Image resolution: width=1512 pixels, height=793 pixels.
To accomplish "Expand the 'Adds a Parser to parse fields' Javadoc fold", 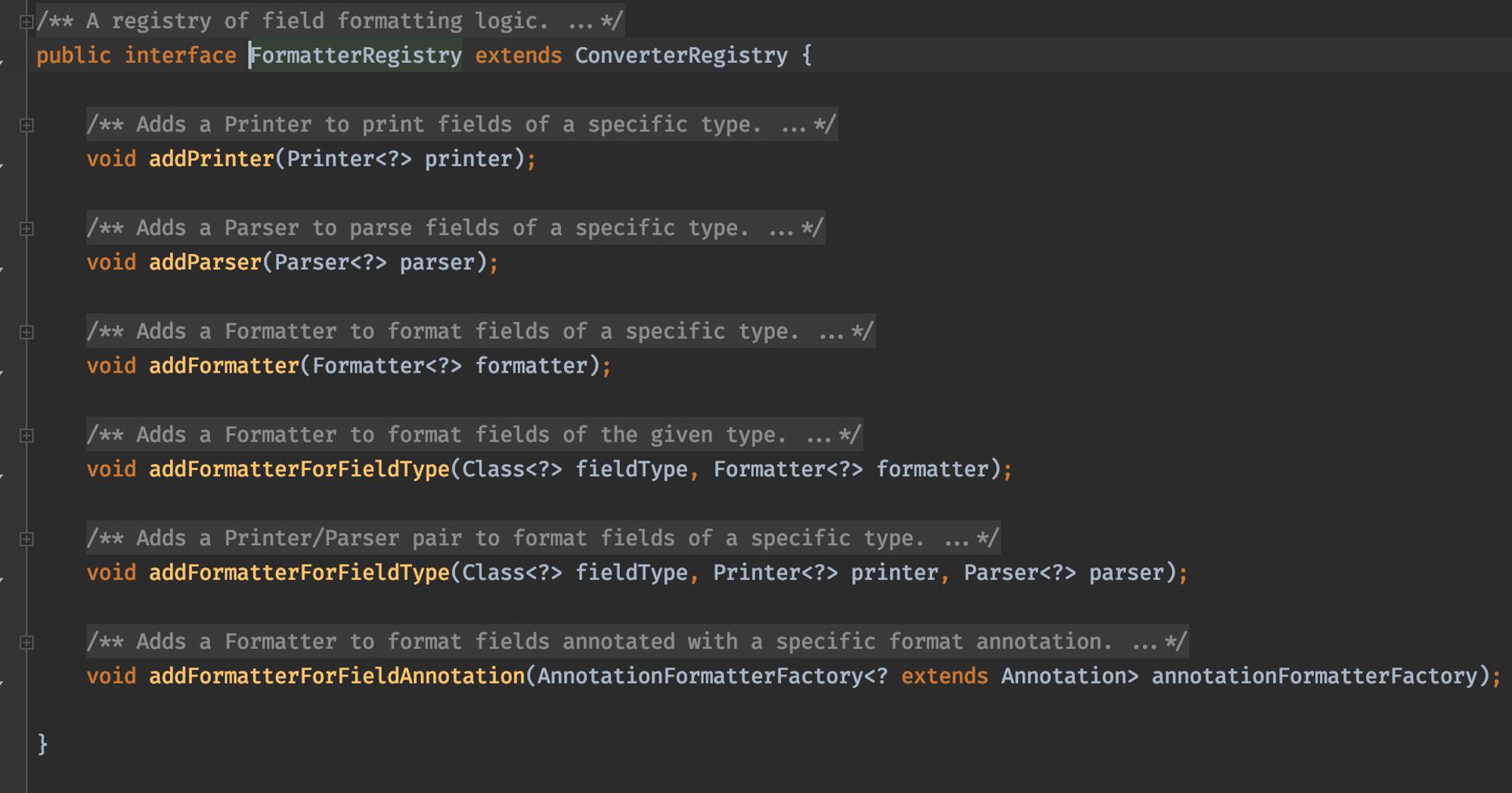I will coord(26,229).
